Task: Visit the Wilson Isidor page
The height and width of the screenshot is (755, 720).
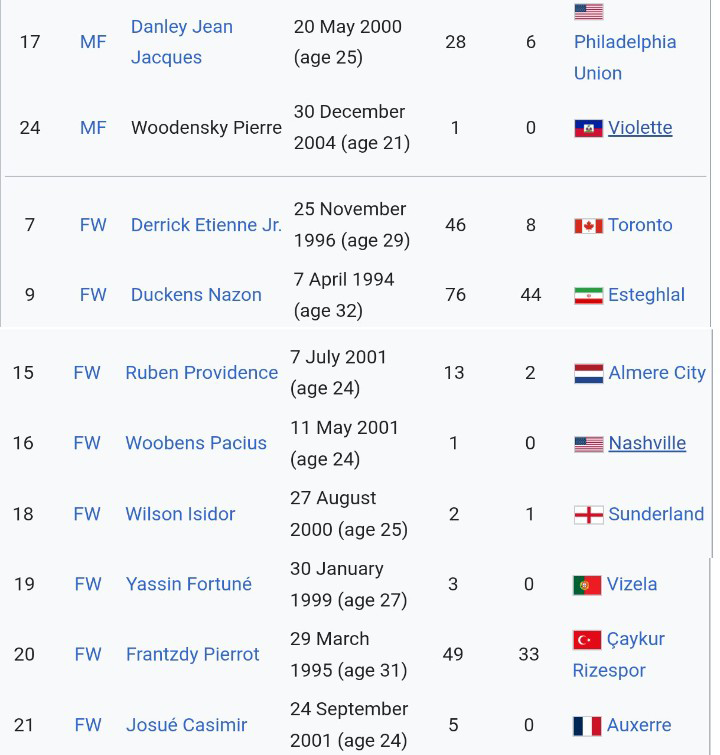Action: [x=180, y=514]
